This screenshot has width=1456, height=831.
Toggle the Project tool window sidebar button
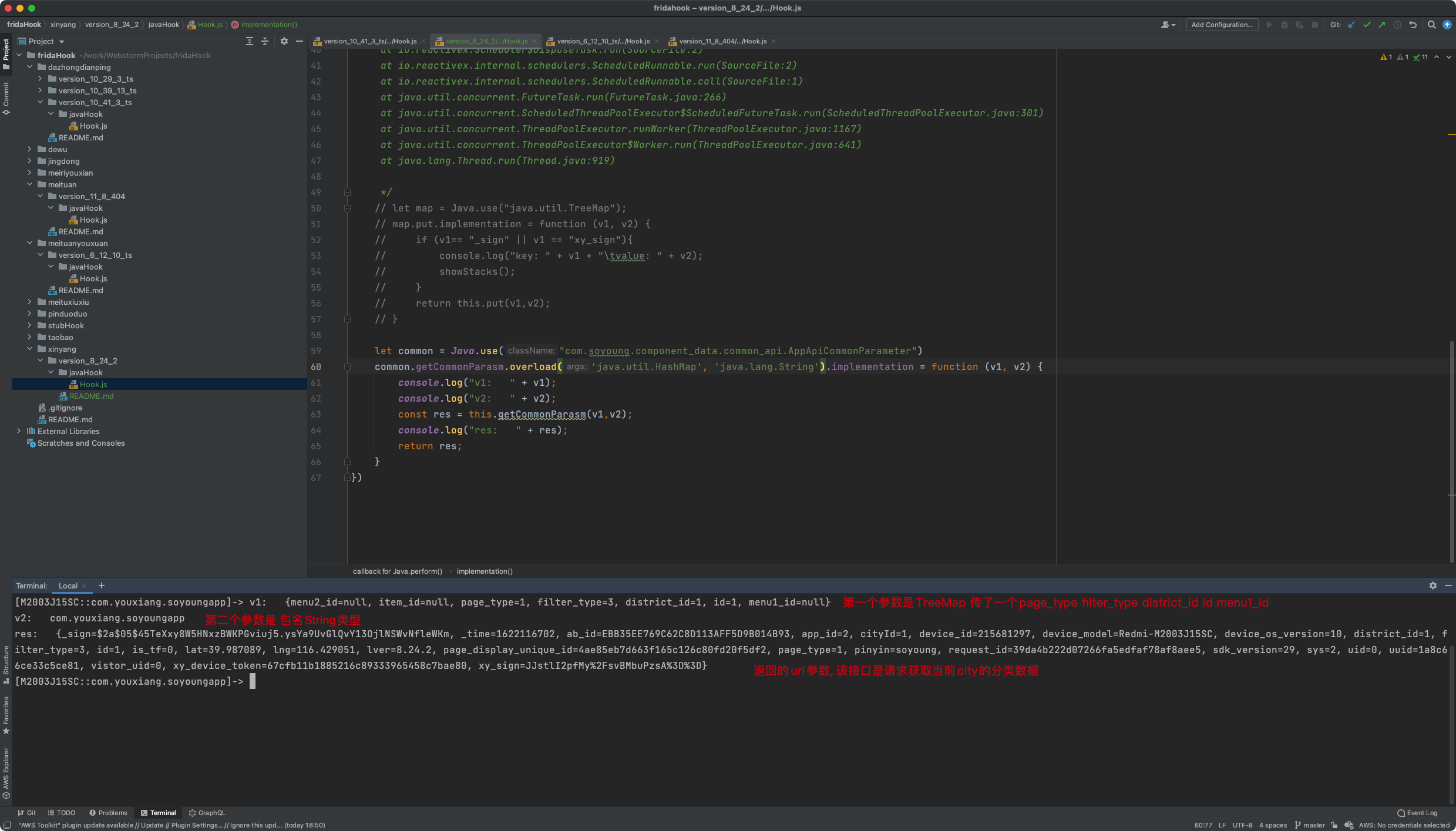pos(6,54)
